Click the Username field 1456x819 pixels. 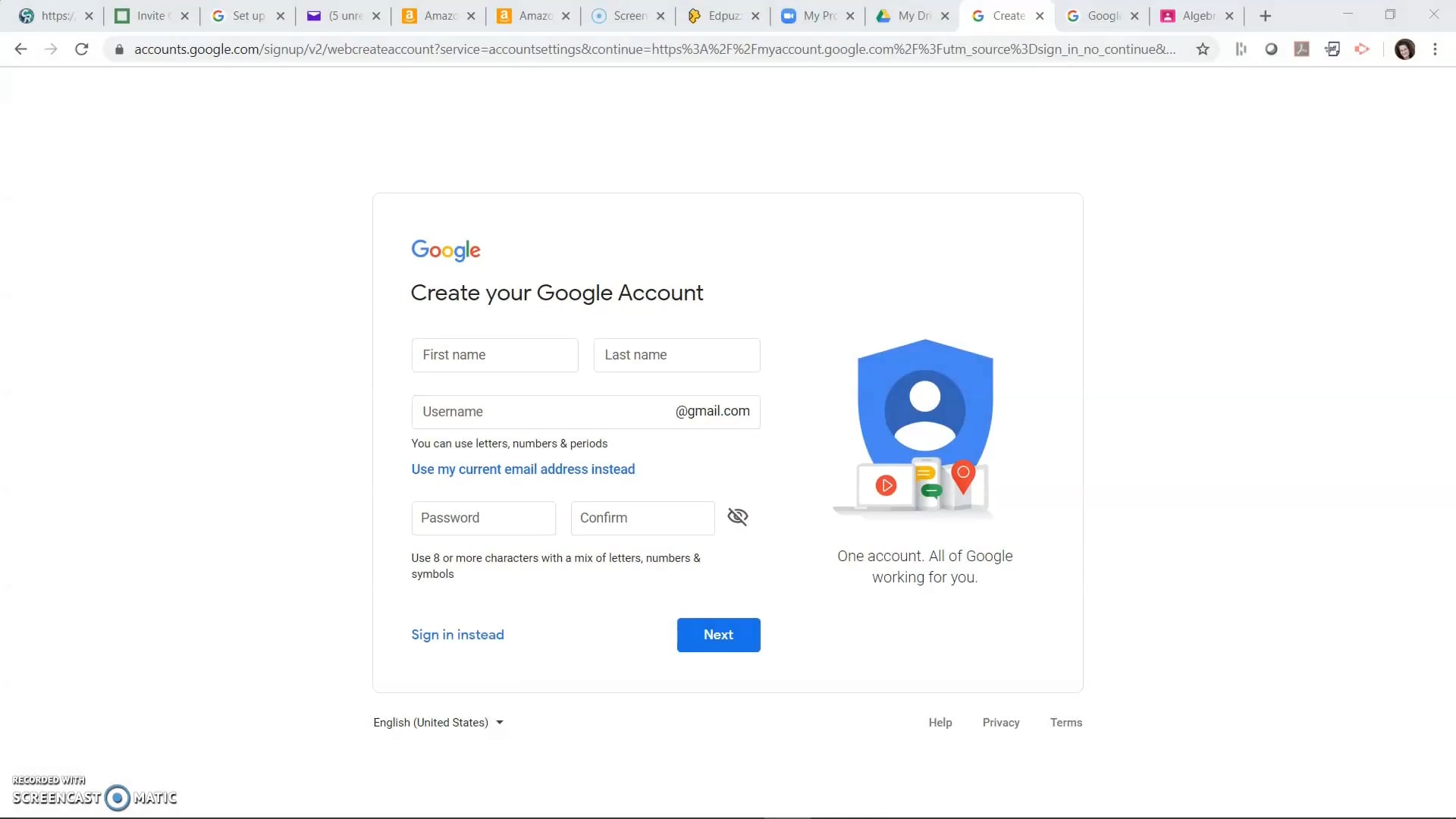pos(585,412)
